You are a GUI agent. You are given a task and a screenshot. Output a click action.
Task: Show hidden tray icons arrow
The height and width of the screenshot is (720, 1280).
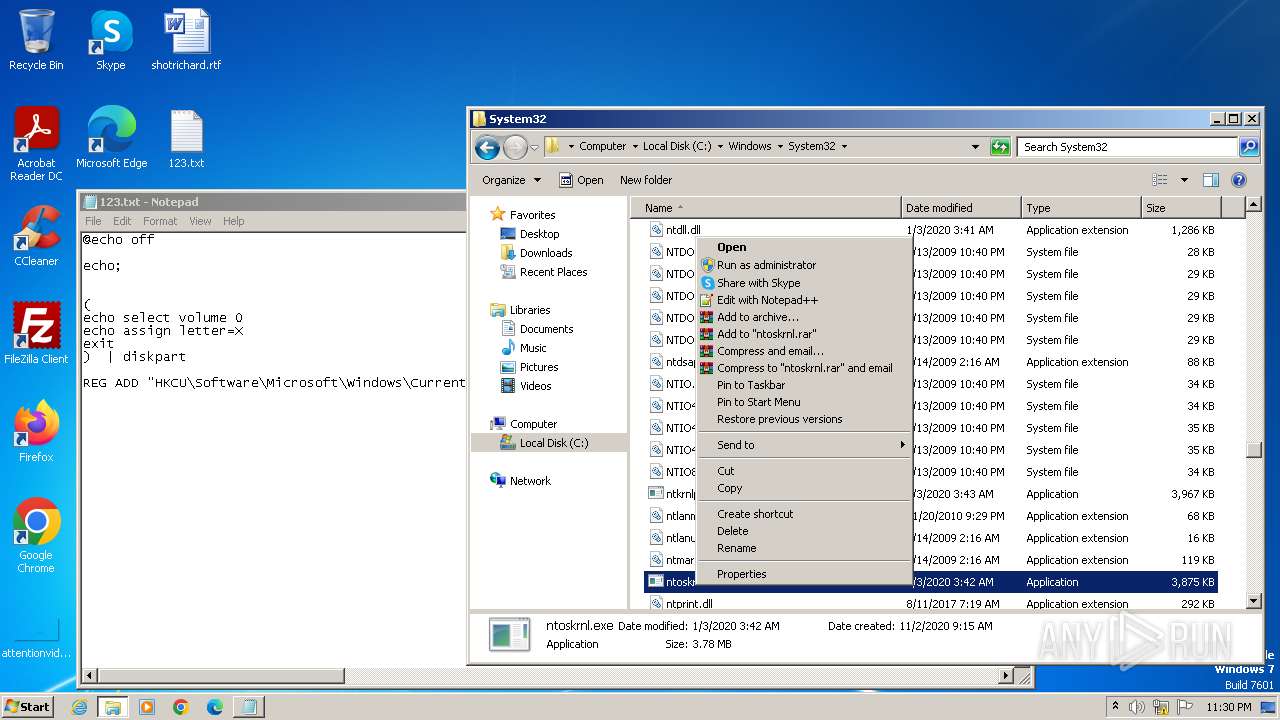(x=1115, y=707)
